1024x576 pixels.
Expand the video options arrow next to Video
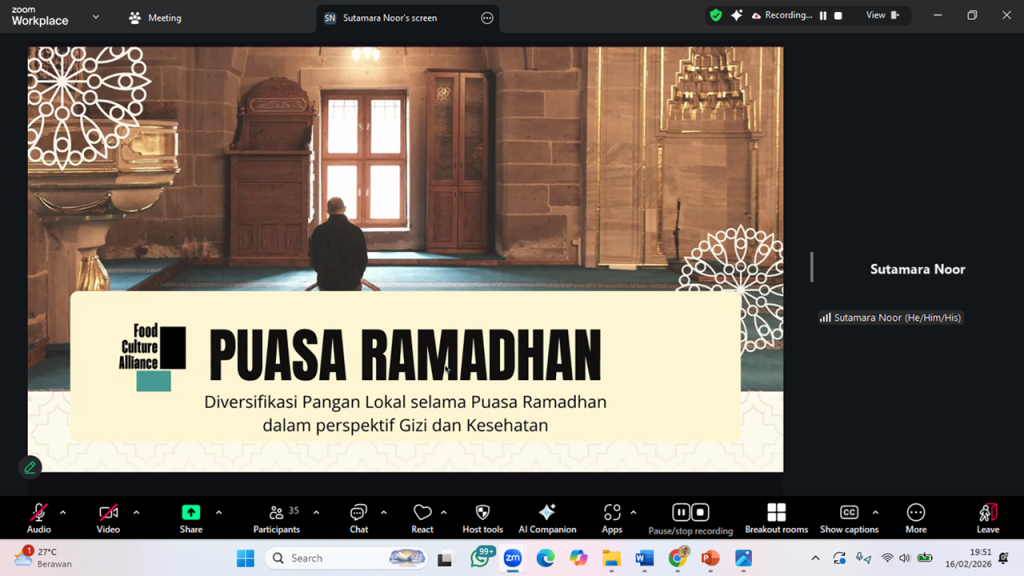pos(136,513)
